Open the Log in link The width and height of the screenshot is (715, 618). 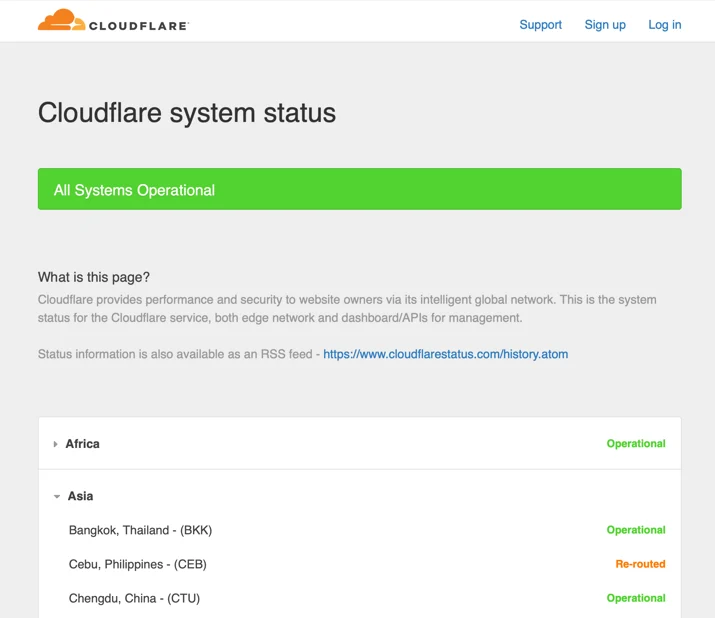(x=664, y=25)
